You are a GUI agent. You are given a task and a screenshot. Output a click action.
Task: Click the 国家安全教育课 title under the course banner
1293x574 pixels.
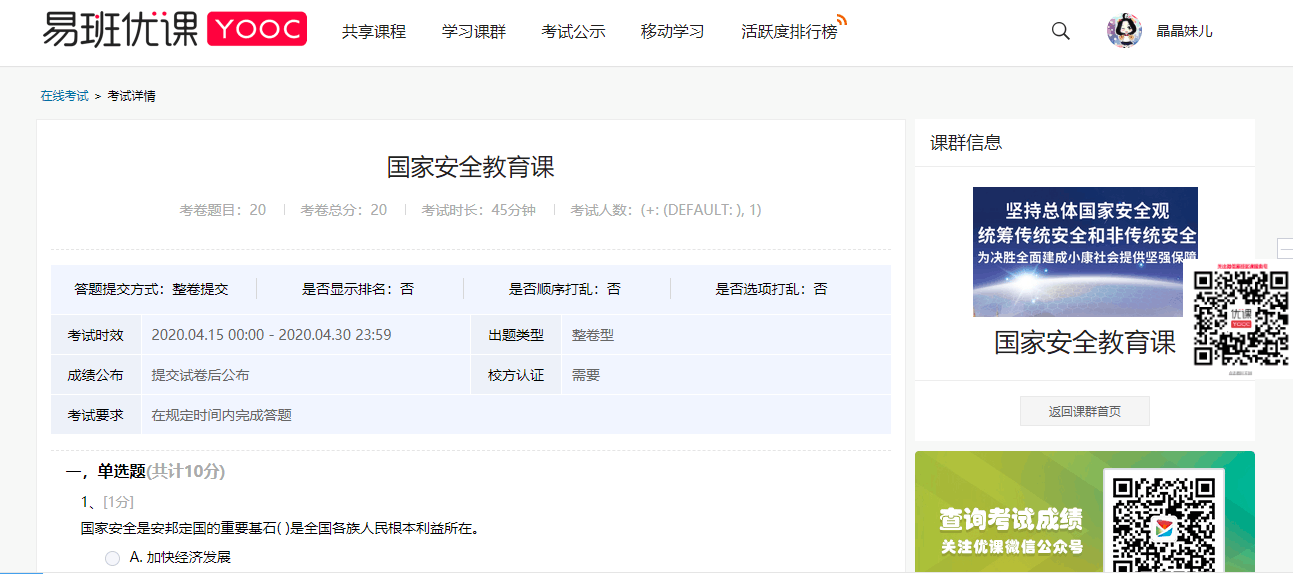[1084, 342]
